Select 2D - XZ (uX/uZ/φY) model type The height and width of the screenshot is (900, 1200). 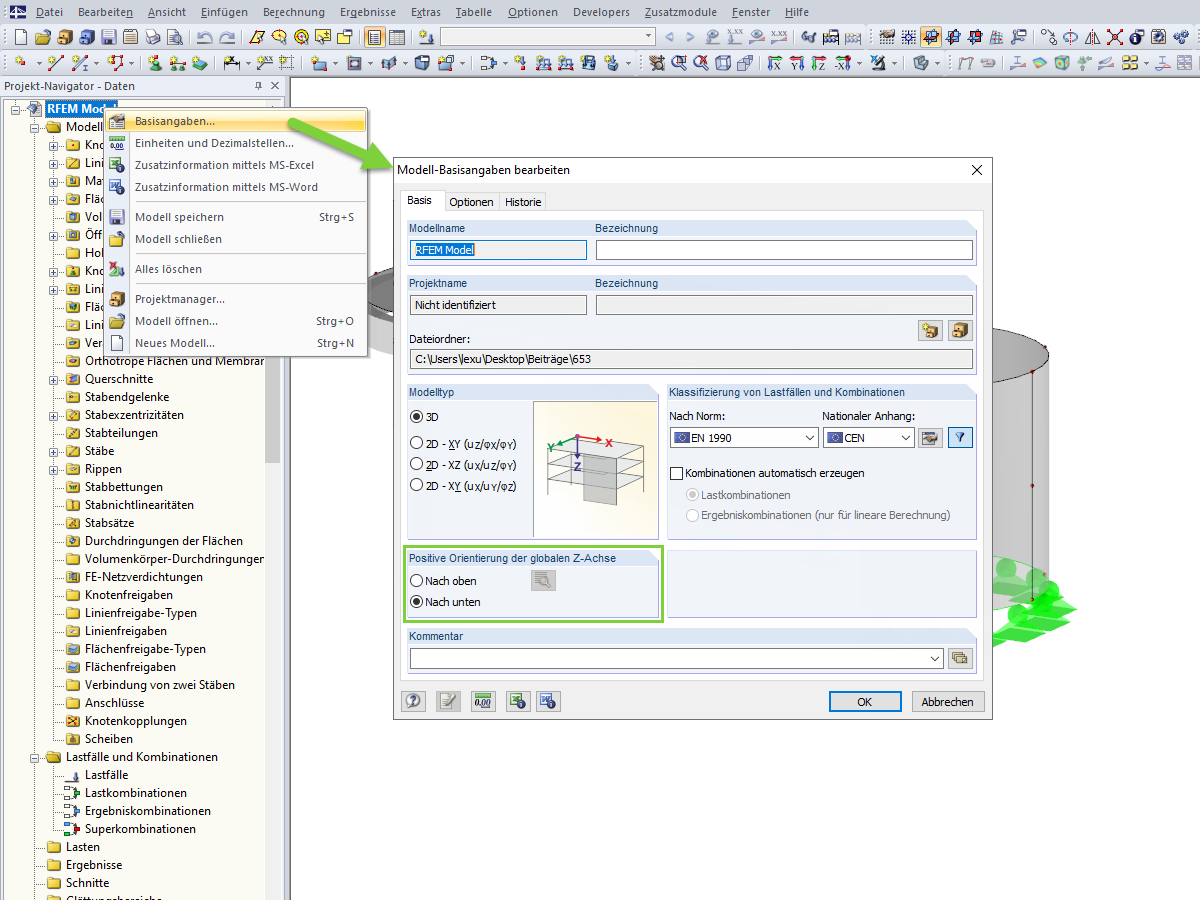[x=417, y=464]
